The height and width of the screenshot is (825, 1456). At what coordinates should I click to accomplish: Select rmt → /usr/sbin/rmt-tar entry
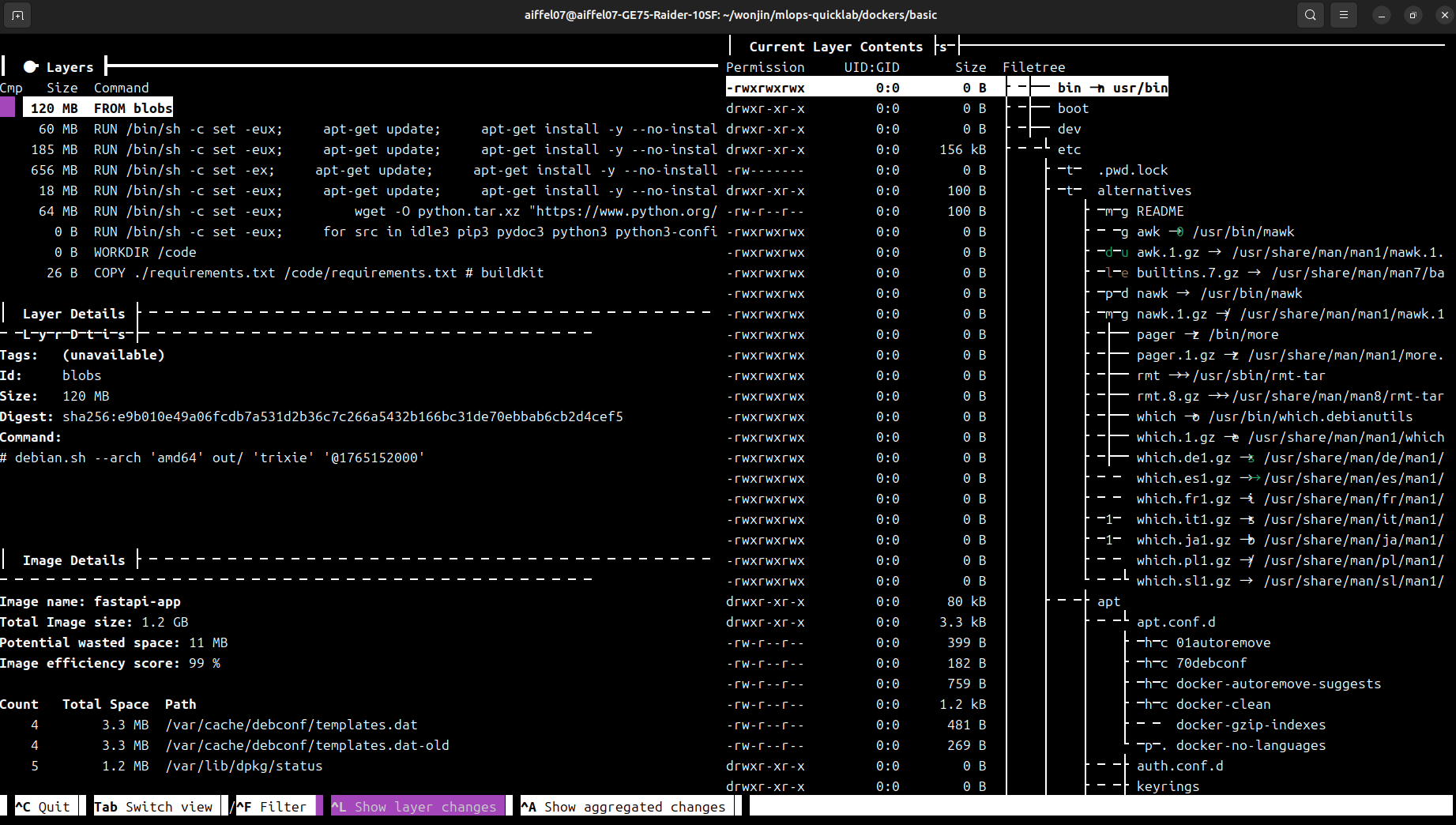(x=1231, y=375)
